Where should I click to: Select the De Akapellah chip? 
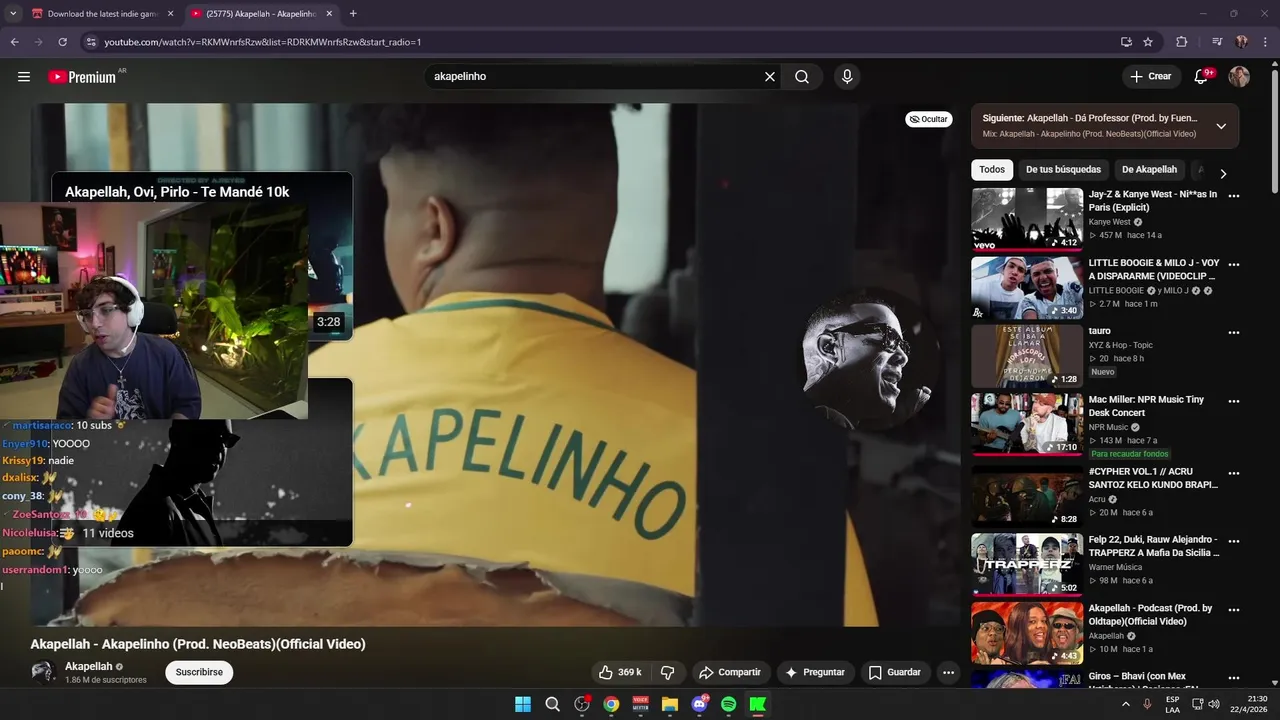(x=1149, y=170)
